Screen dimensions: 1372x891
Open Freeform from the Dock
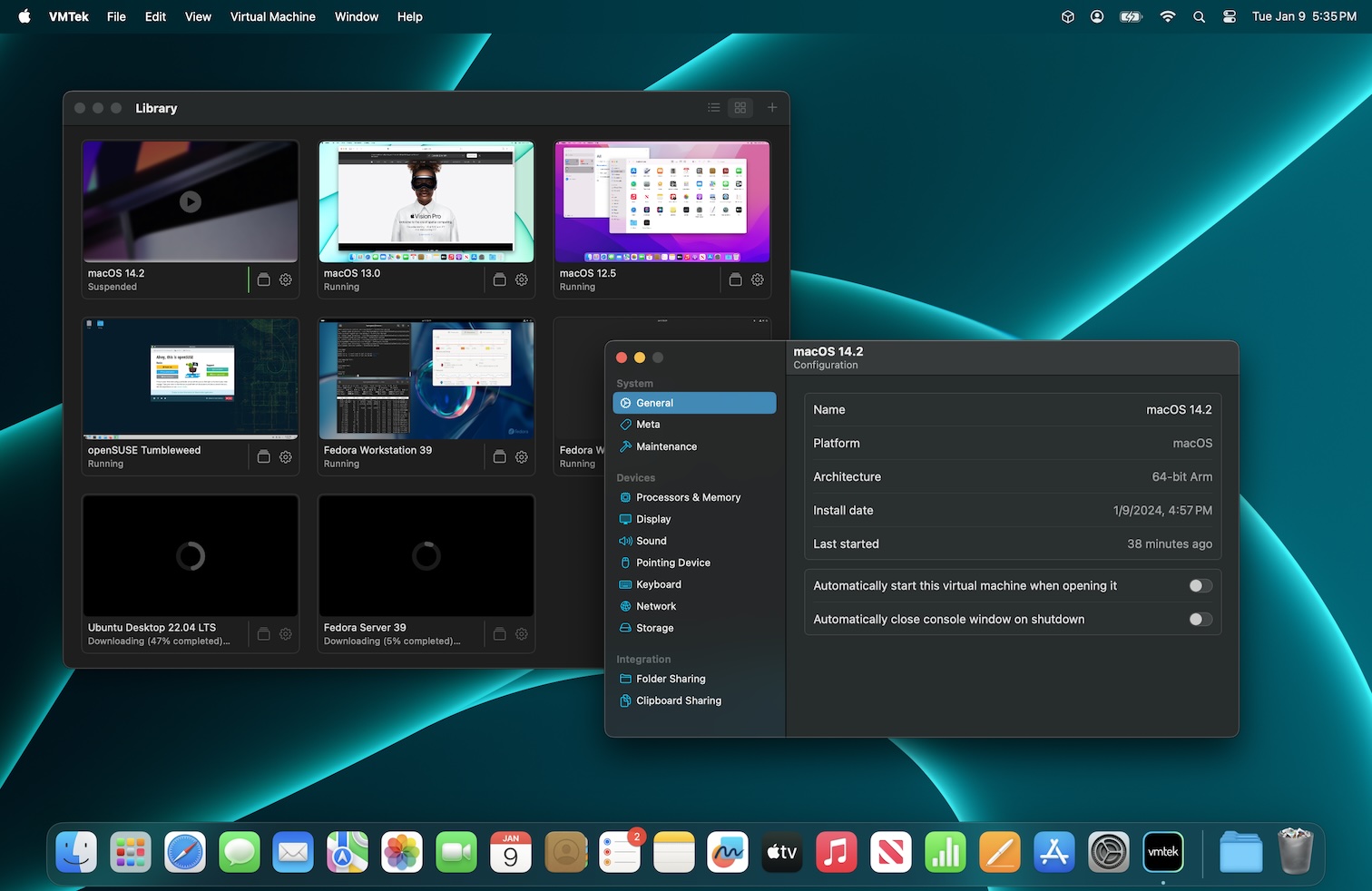coord(728,852)
